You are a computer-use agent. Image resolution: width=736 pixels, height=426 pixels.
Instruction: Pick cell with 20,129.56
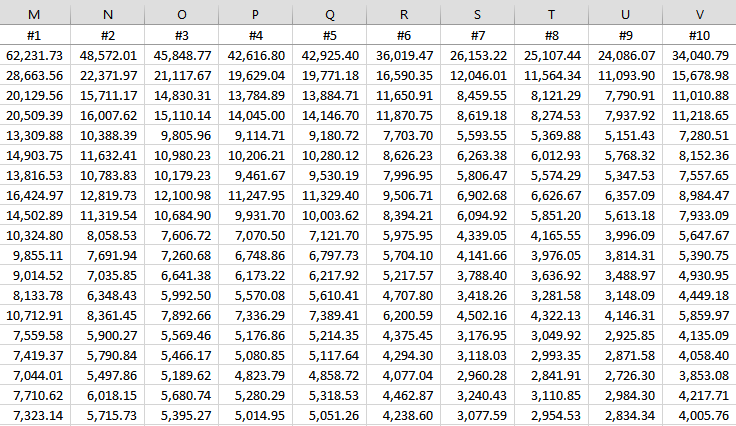[35, 96]
